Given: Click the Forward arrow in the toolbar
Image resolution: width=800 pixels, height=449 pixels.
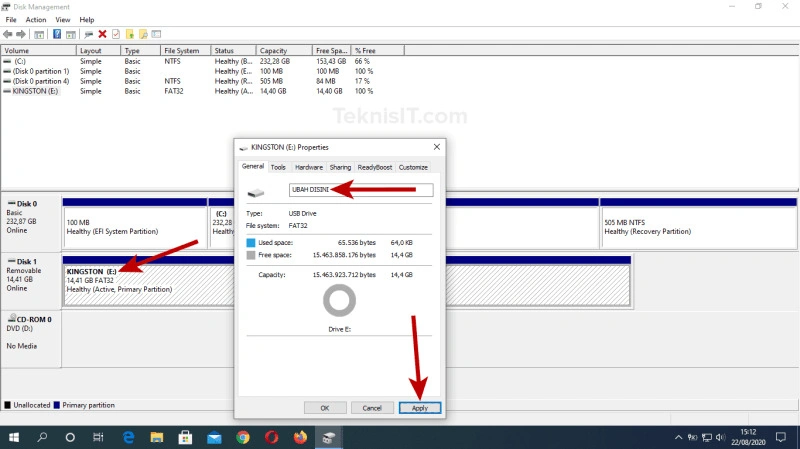Looking at the screenshot, I should coord(21,34).
